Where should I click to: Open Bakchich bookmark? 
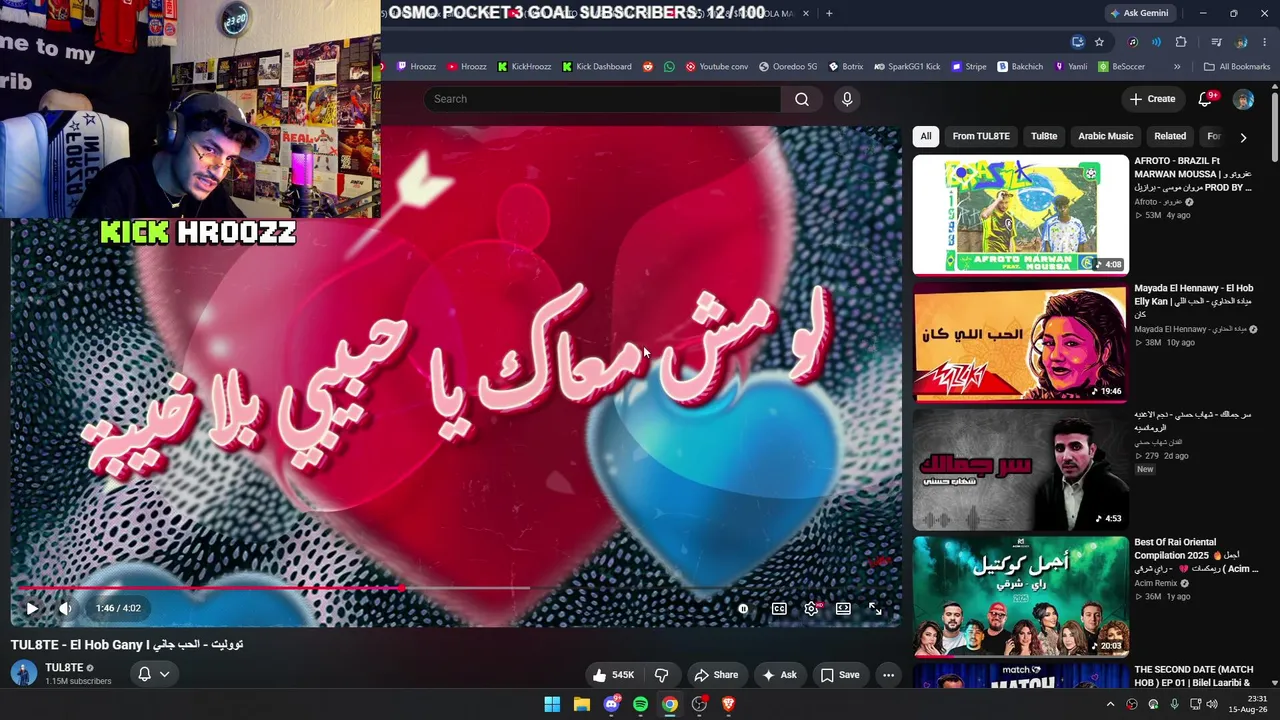tap(1020, 67)
